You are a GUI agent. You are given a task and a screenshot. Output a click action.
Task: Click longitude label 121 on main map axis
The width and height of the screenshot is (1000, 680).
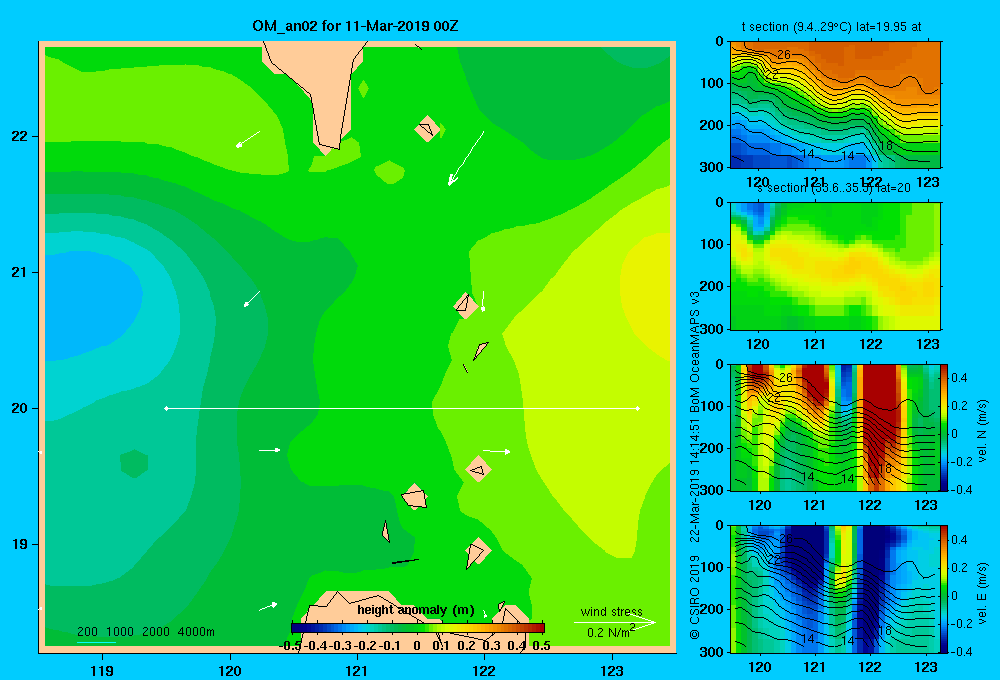tap(357, 670)
